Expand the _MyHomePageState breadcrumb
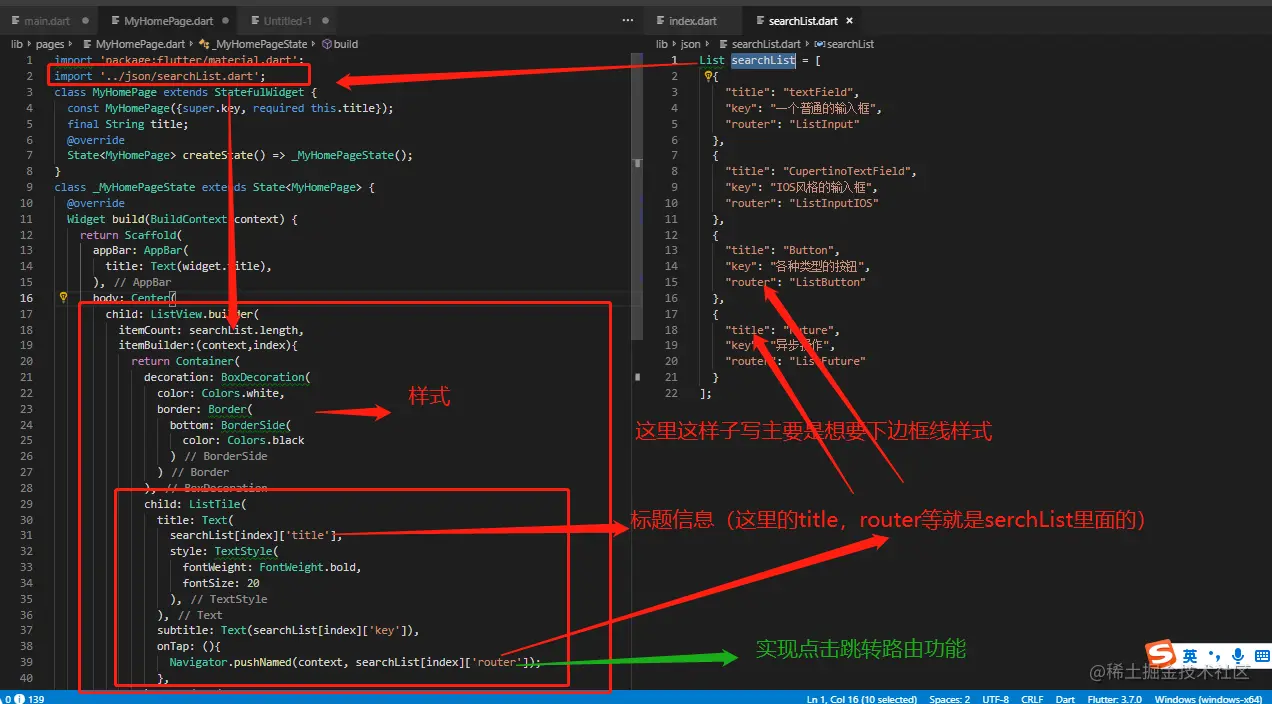Screen dimensions: 1272x704 tap(260, 44)
